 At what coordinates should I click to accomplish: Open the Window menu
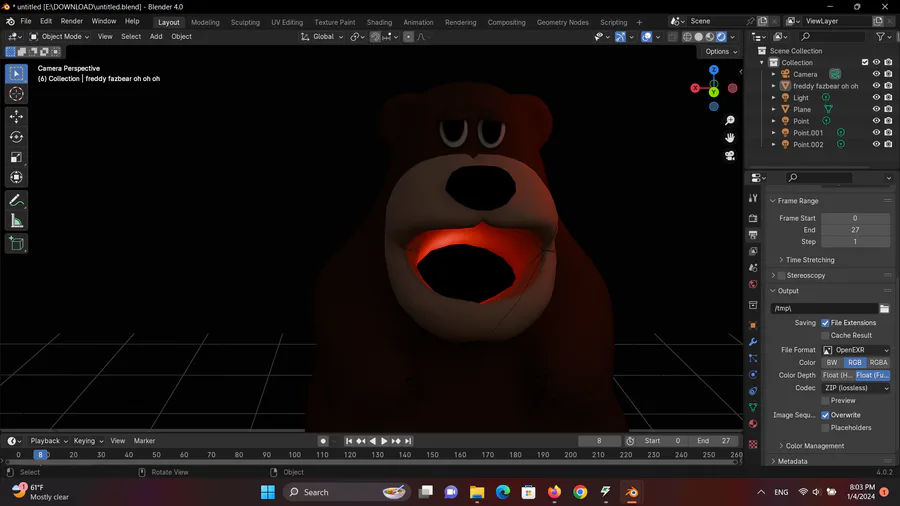click(104, 21)
